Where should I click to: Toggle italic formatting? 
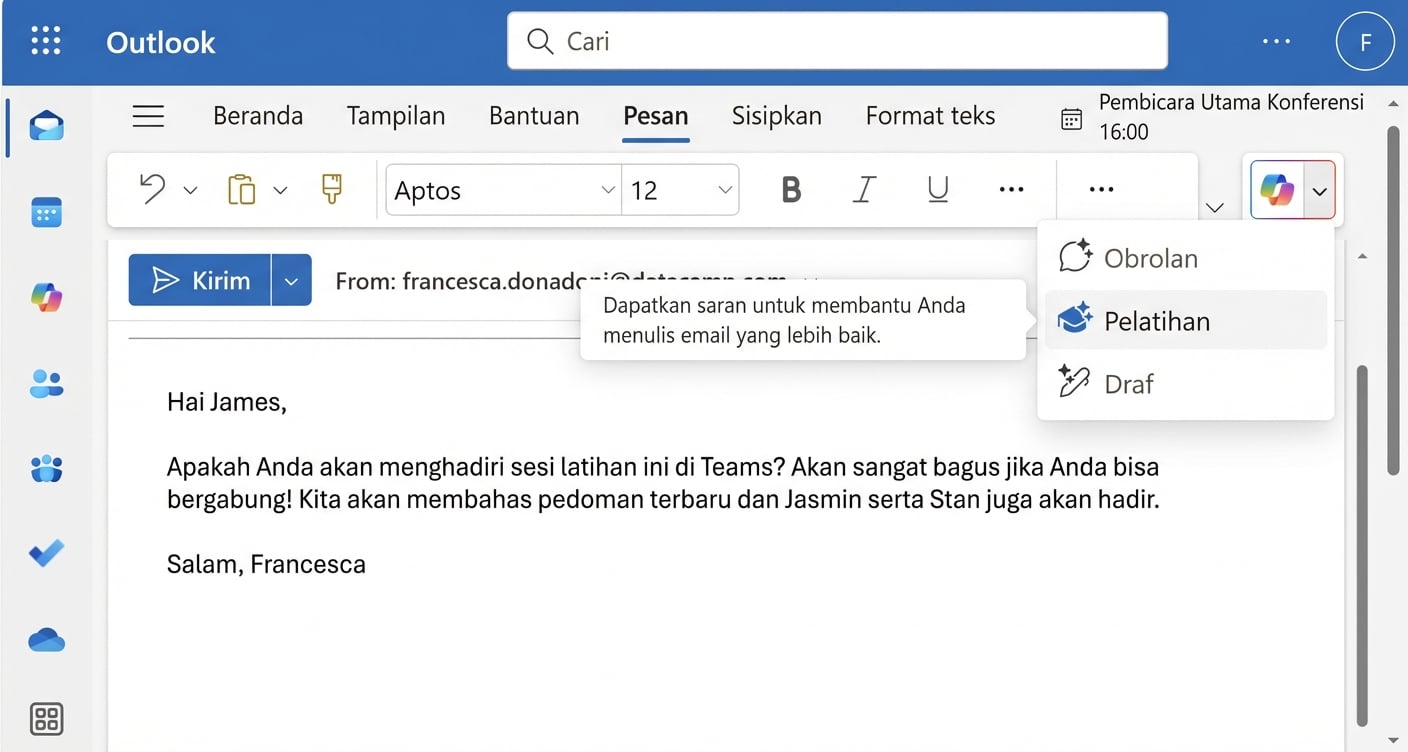coord(864,188)
